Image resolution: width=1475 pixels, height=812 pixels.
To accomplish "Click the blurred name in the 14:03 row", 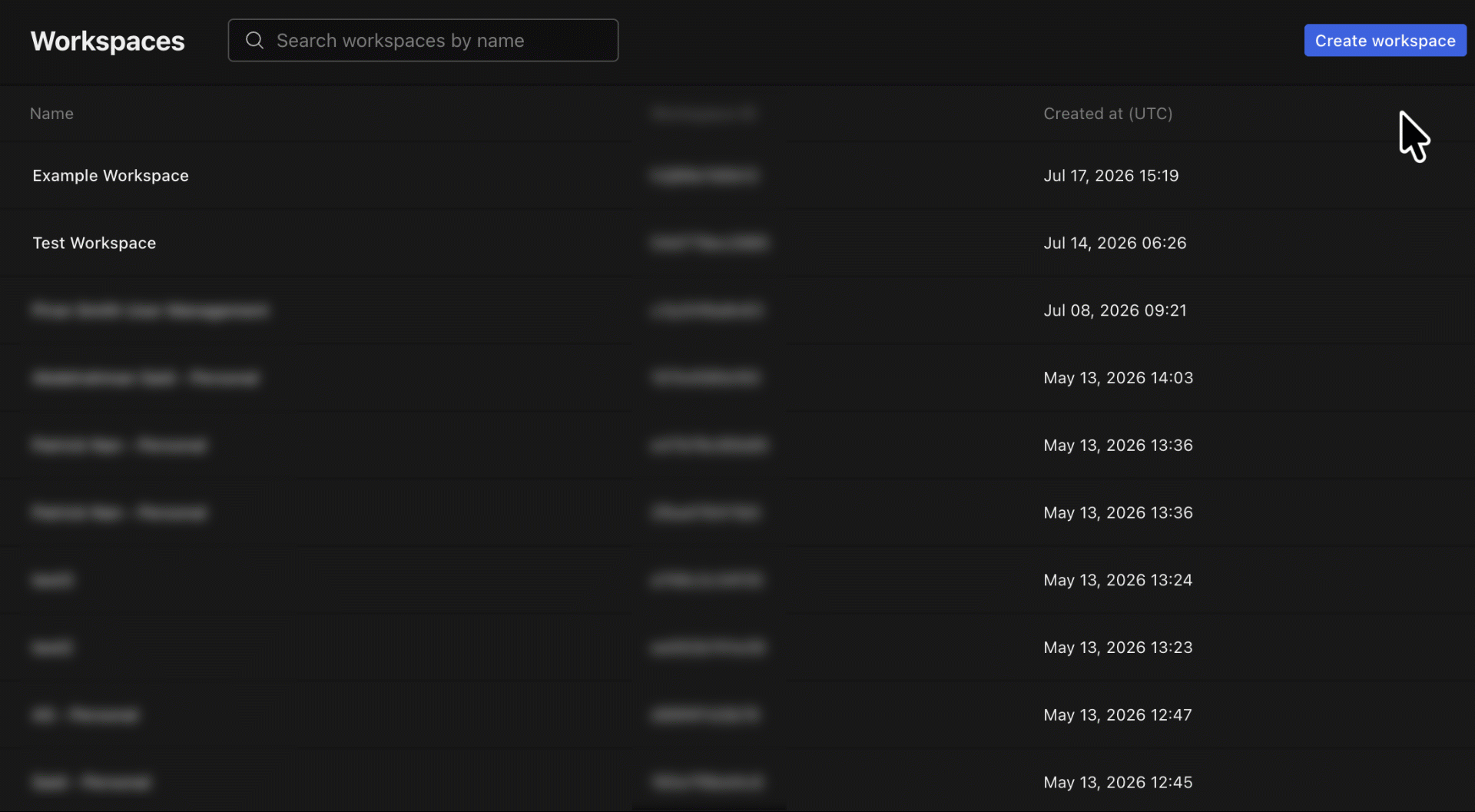I will pos(146,378).
